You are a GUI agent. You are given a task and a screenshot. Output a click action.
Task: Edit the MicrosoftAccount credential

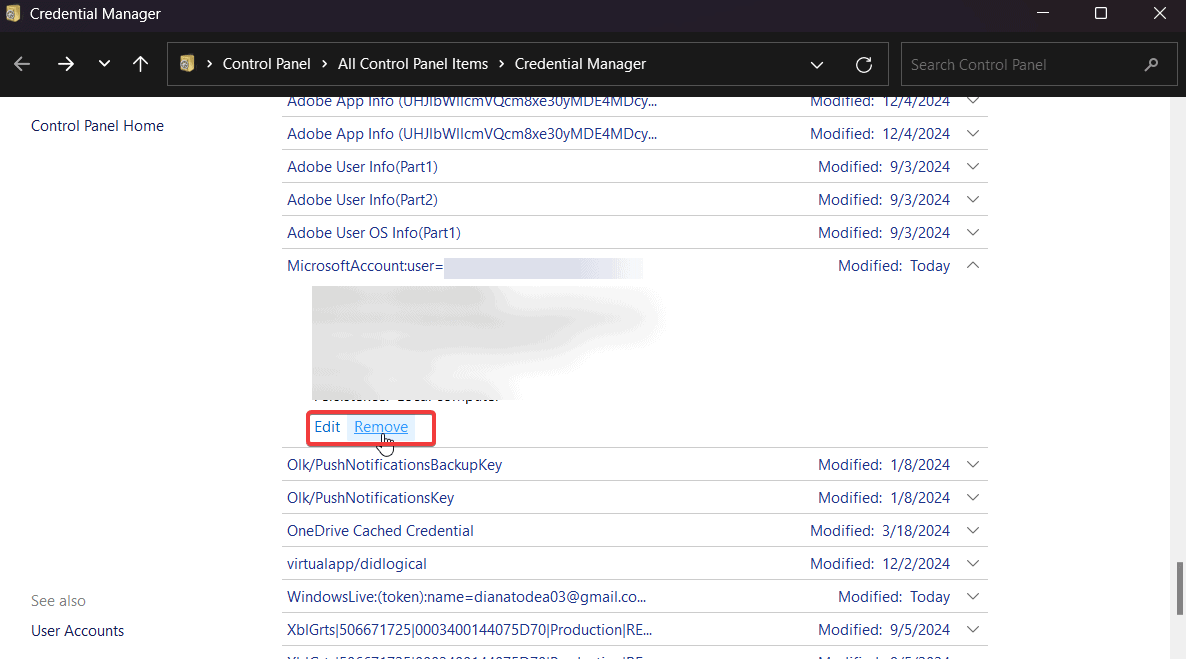tap(327, 427)
